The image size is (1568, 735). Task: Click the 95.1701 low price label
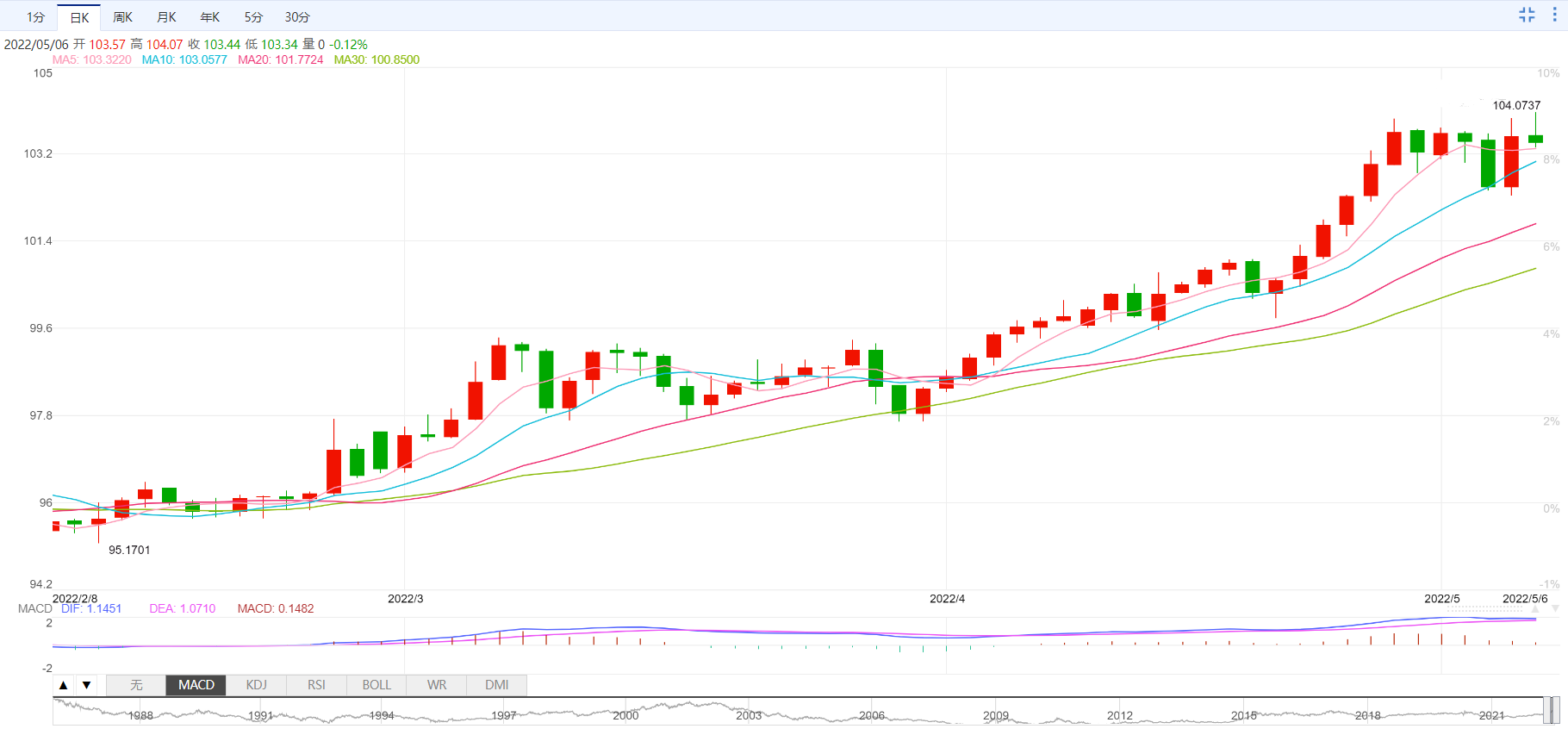click(129, 550)
